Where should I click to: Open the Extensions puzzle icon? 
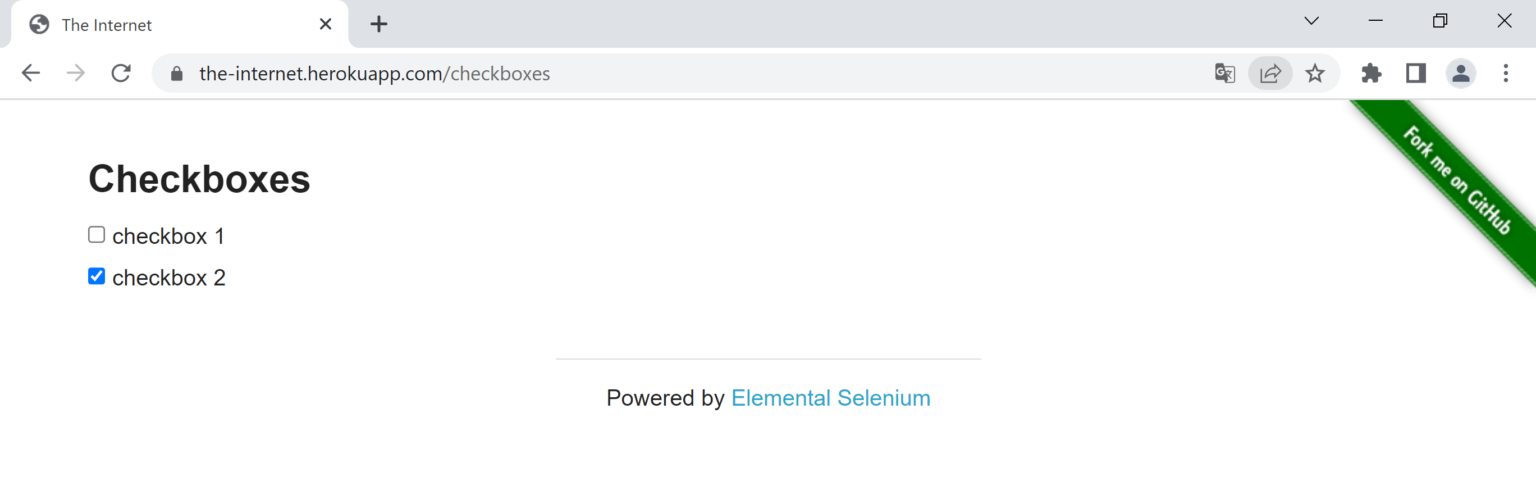click(x=1371, y=73)
